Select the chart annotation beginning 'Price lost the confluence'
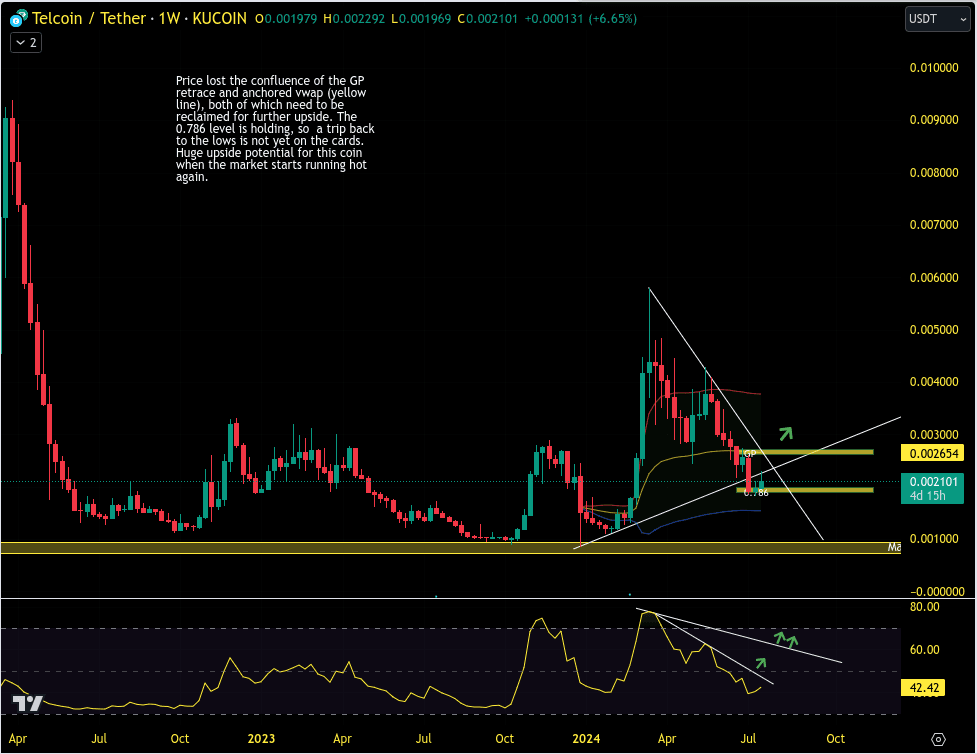This screenshot has width=977, height=754. coord(275,129)
